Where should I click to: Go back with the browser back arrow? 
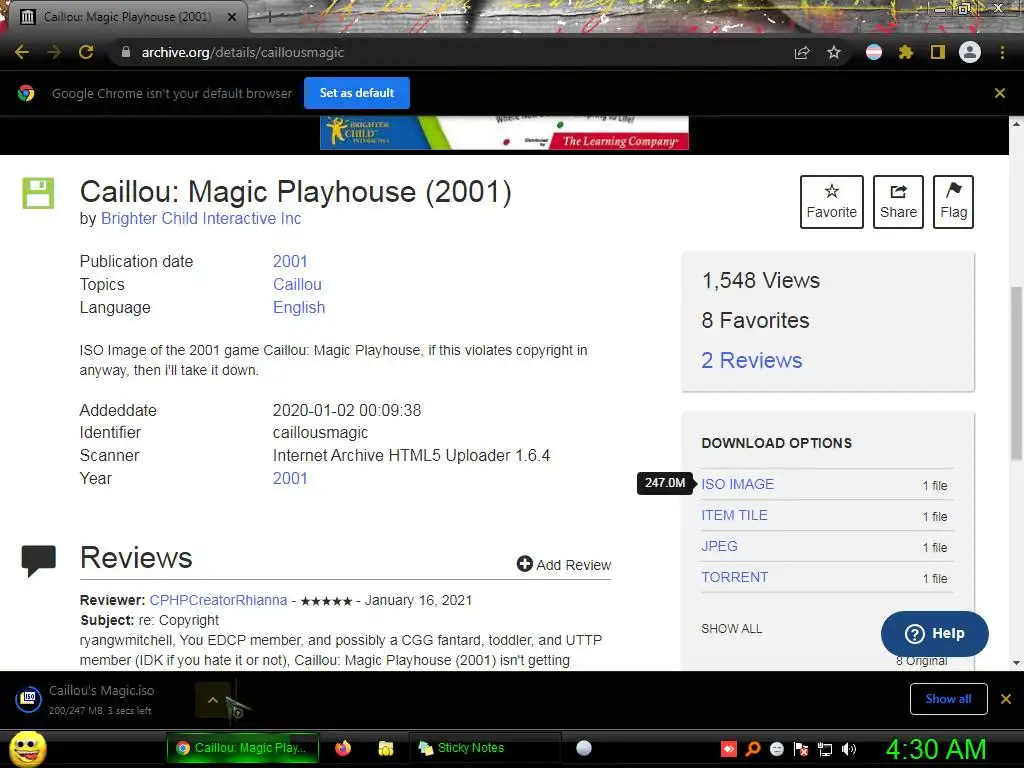22,52
